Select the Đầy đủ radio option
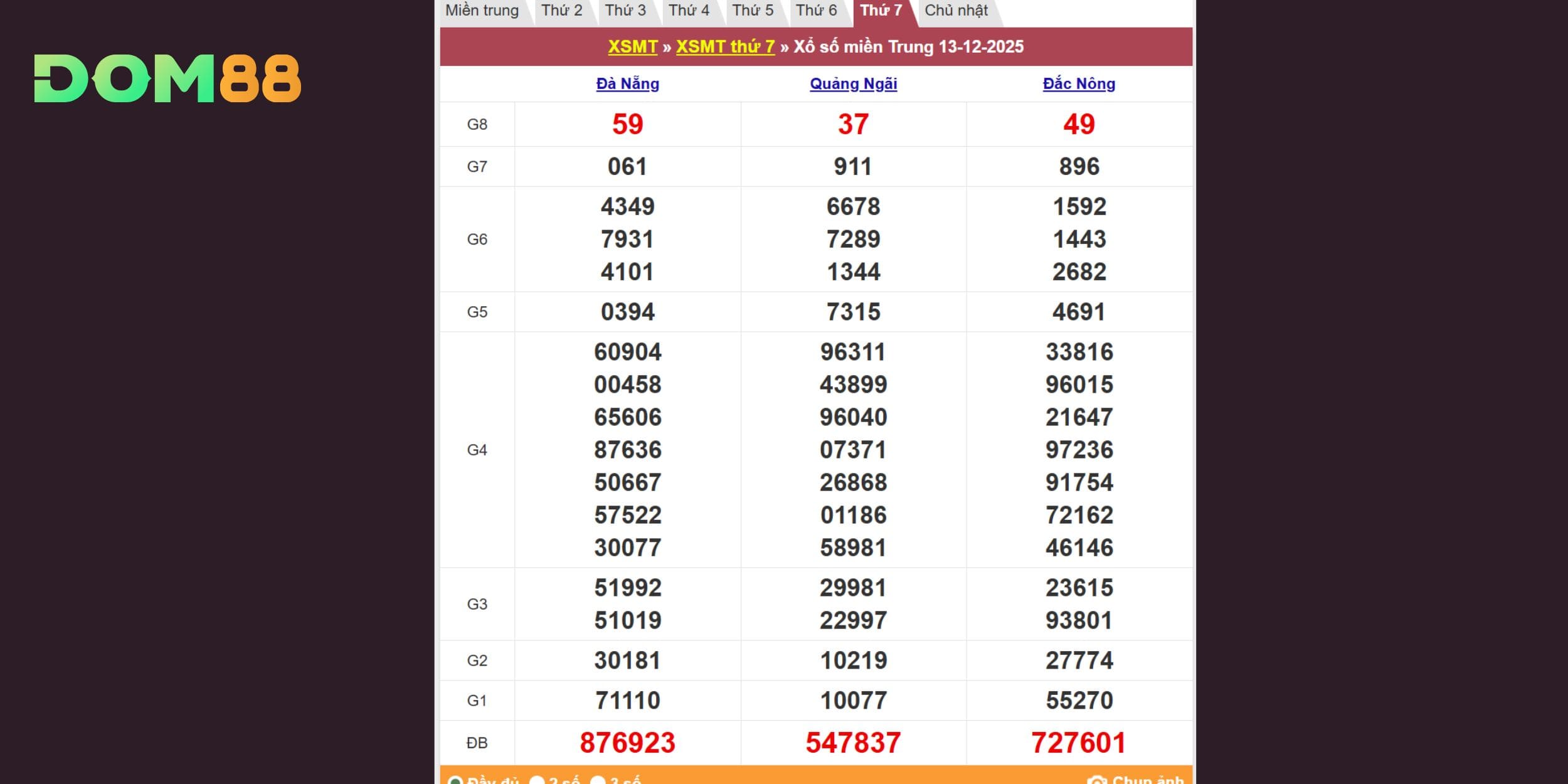Screen dimensions: 1568x784 tap(455, 781)
